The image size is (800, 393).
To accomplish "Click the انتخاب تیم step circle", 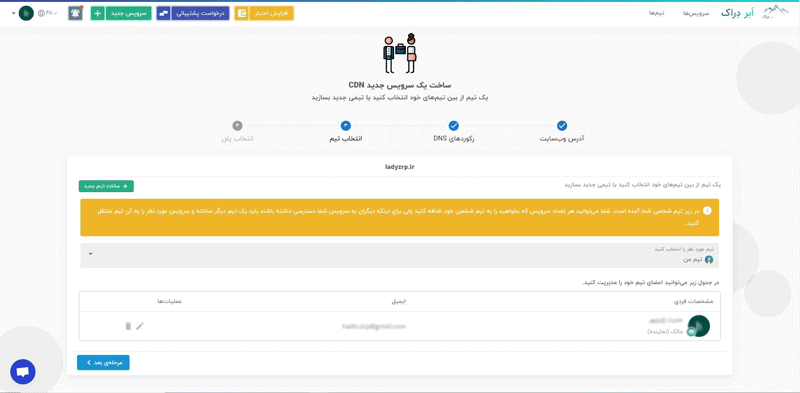I will pyautogui.click(x=345, y=126).
